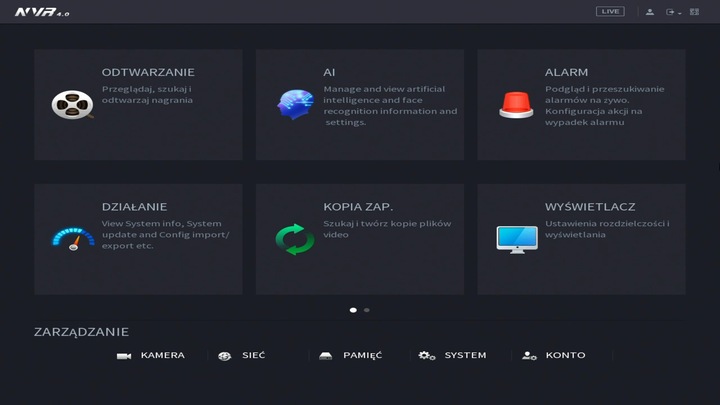Image resolution: width=720 pixels, height=405 pixels.
Task: Open KAMERA management section
Action: click(x=151, y=355)
